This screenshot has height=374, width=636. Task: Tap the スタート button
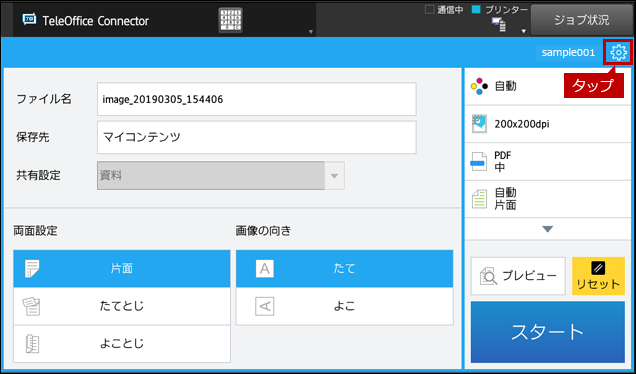(548, 332)
